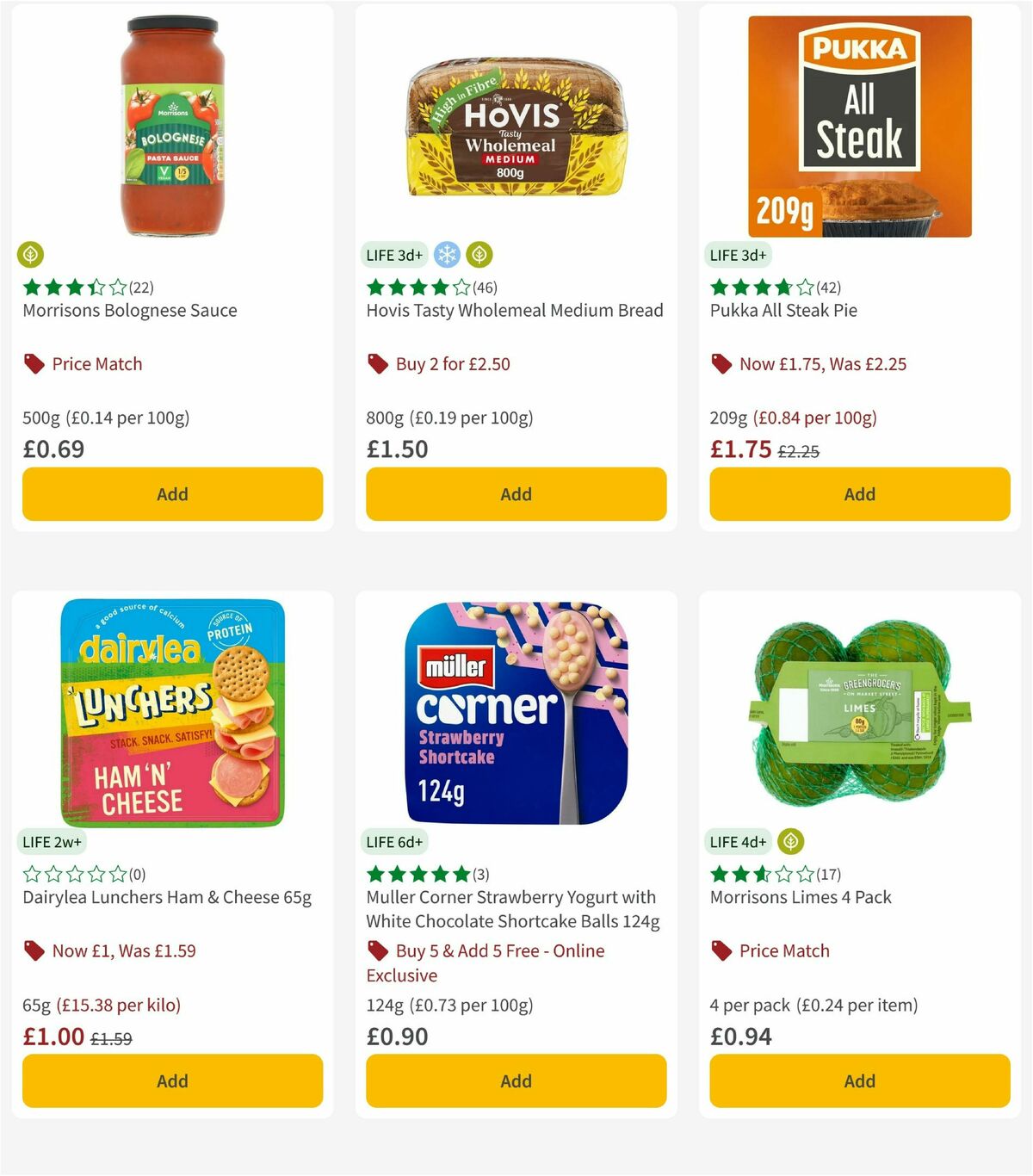
Task: Open the Hovis Tasty Wholemeal Medium Bread link
Action: [x=514, y=310]
